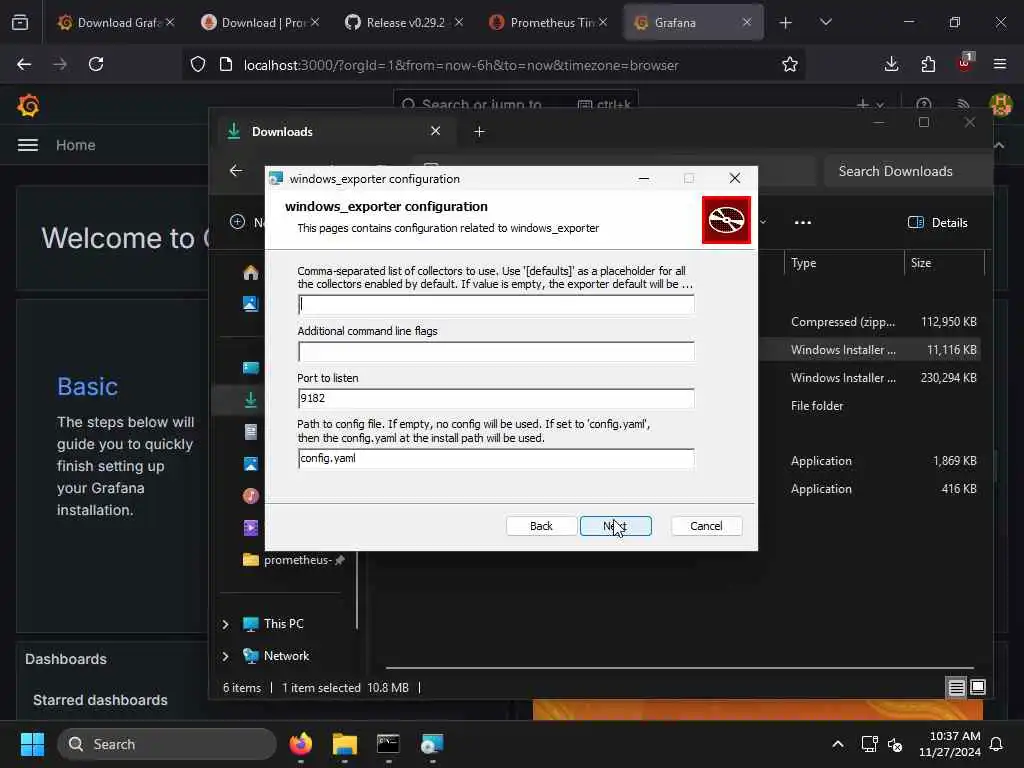The width and height of the screenshot is (1024, 768).
Task: Close the Downloads Explorer tab
Action: [436, 131]
